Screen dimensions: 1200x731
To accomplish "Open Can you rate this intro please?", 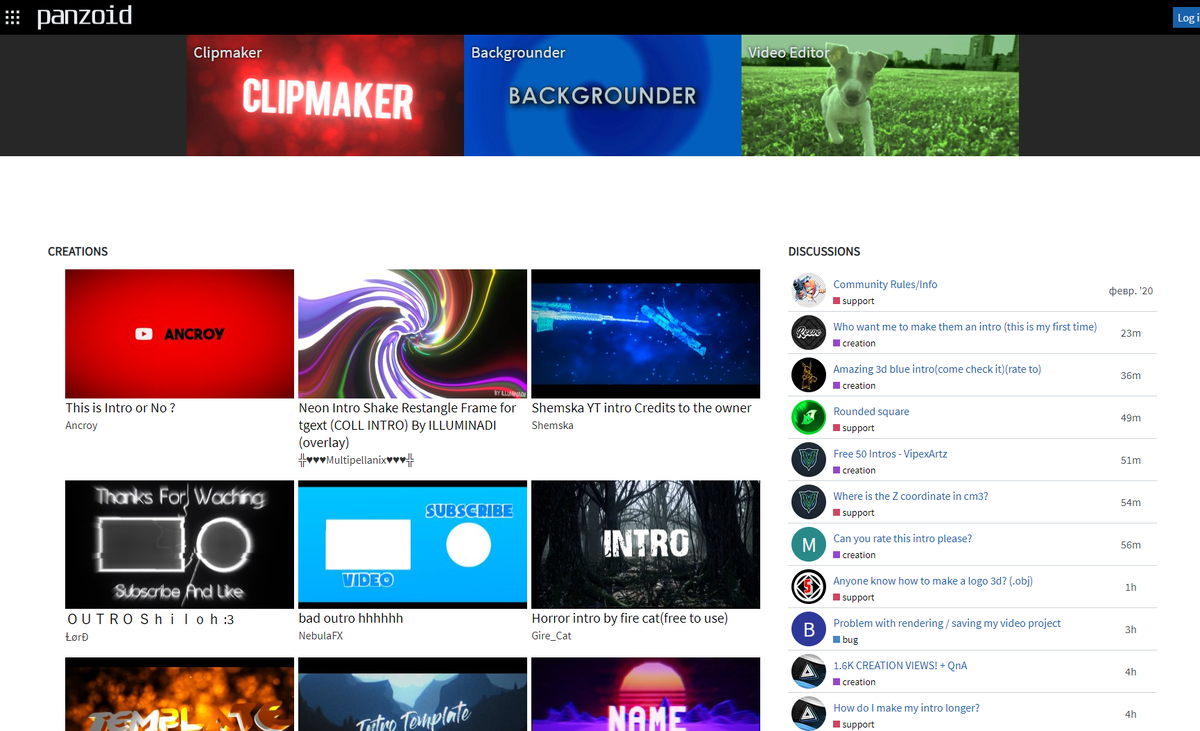I will [902, 538].
